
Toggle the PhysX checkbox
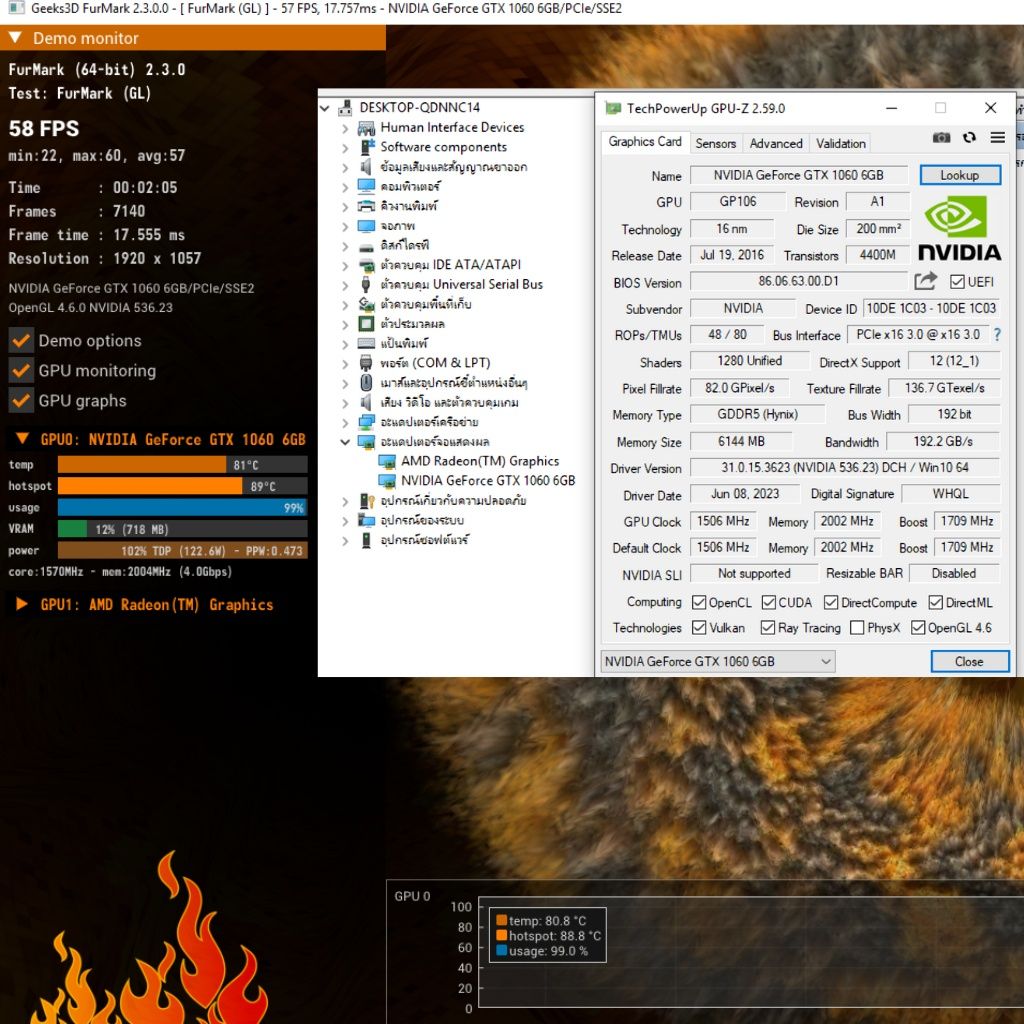tap(857, 628)
